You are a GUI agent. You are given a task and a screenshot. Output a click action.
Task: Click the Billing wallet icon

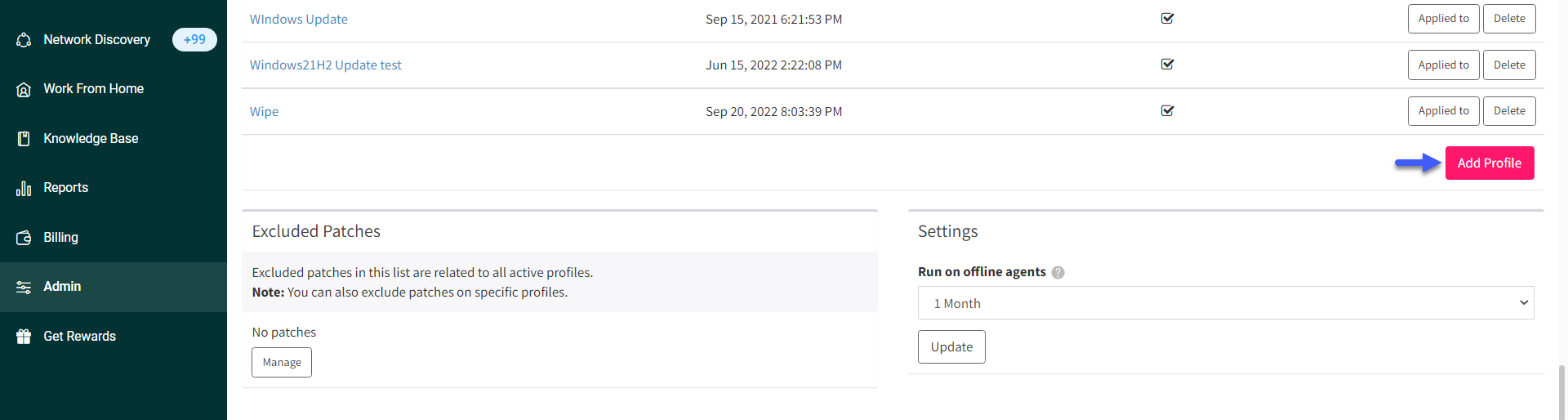pyautogui.click(x=24, y=238)
